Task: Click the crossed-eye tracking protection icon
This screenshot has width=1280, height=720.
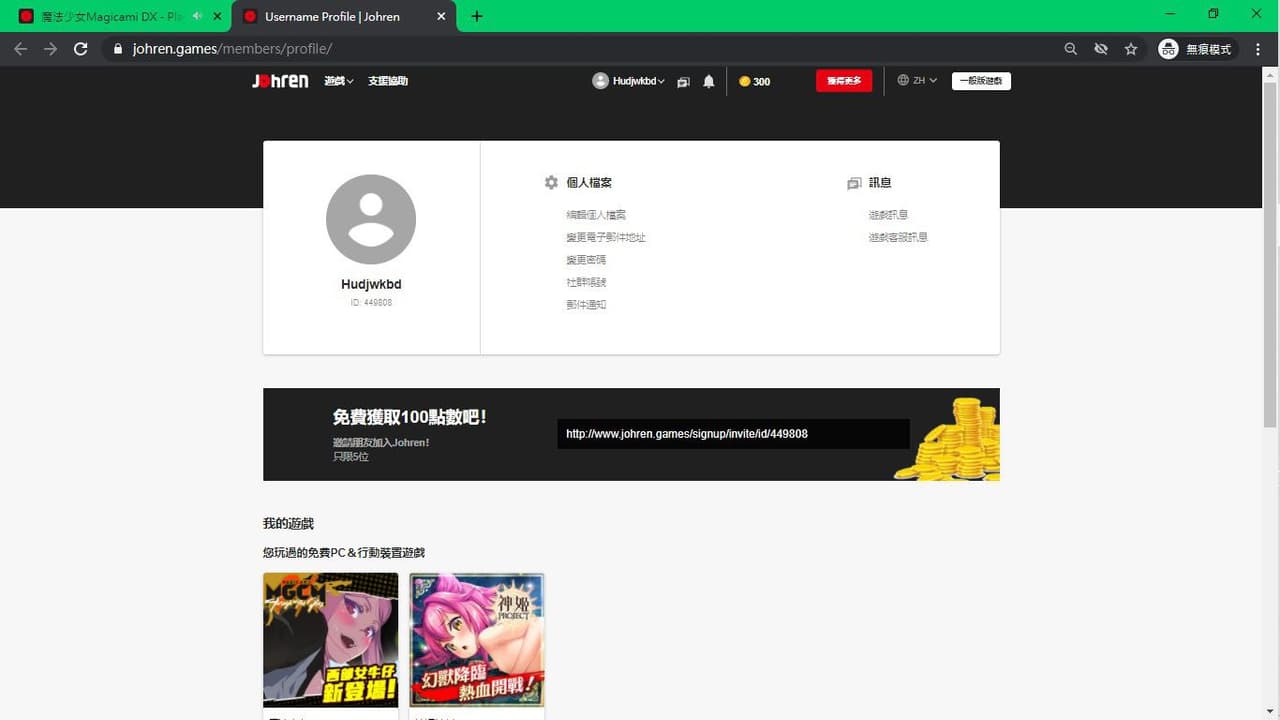Action: click(1101, 49)
